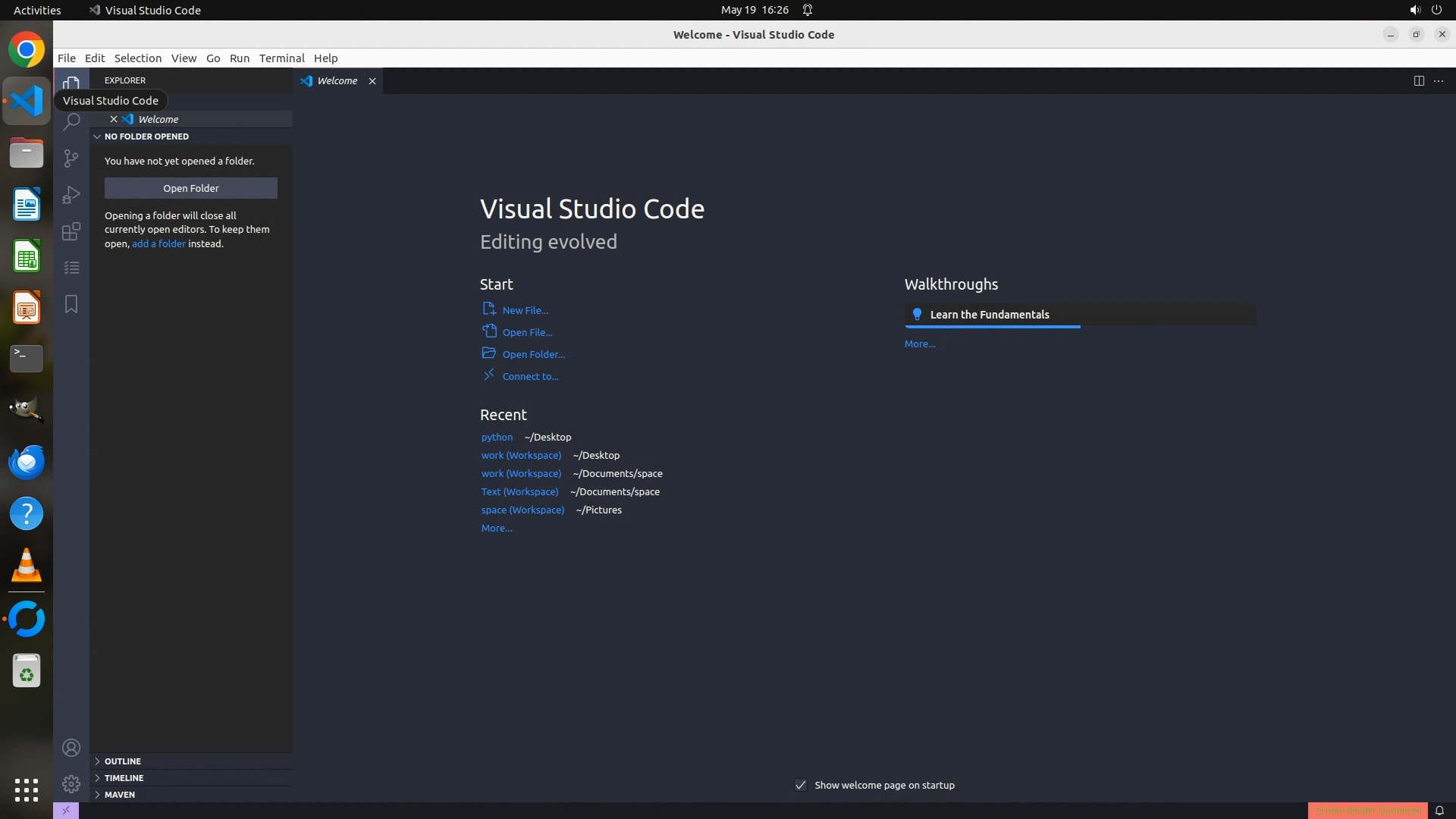The image size is (1456, 819).
Task: Toggle Show welcome page on startup checkbox
Action: pyautogui.click(x=801, y=785)
